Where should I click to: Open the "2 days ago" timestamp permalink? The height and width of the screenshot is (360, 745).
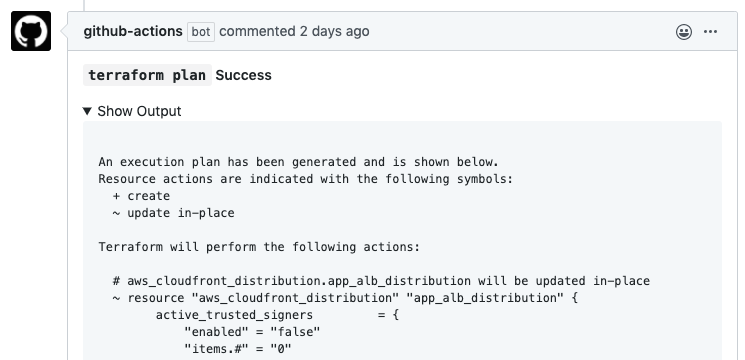(x=334, y=31)
